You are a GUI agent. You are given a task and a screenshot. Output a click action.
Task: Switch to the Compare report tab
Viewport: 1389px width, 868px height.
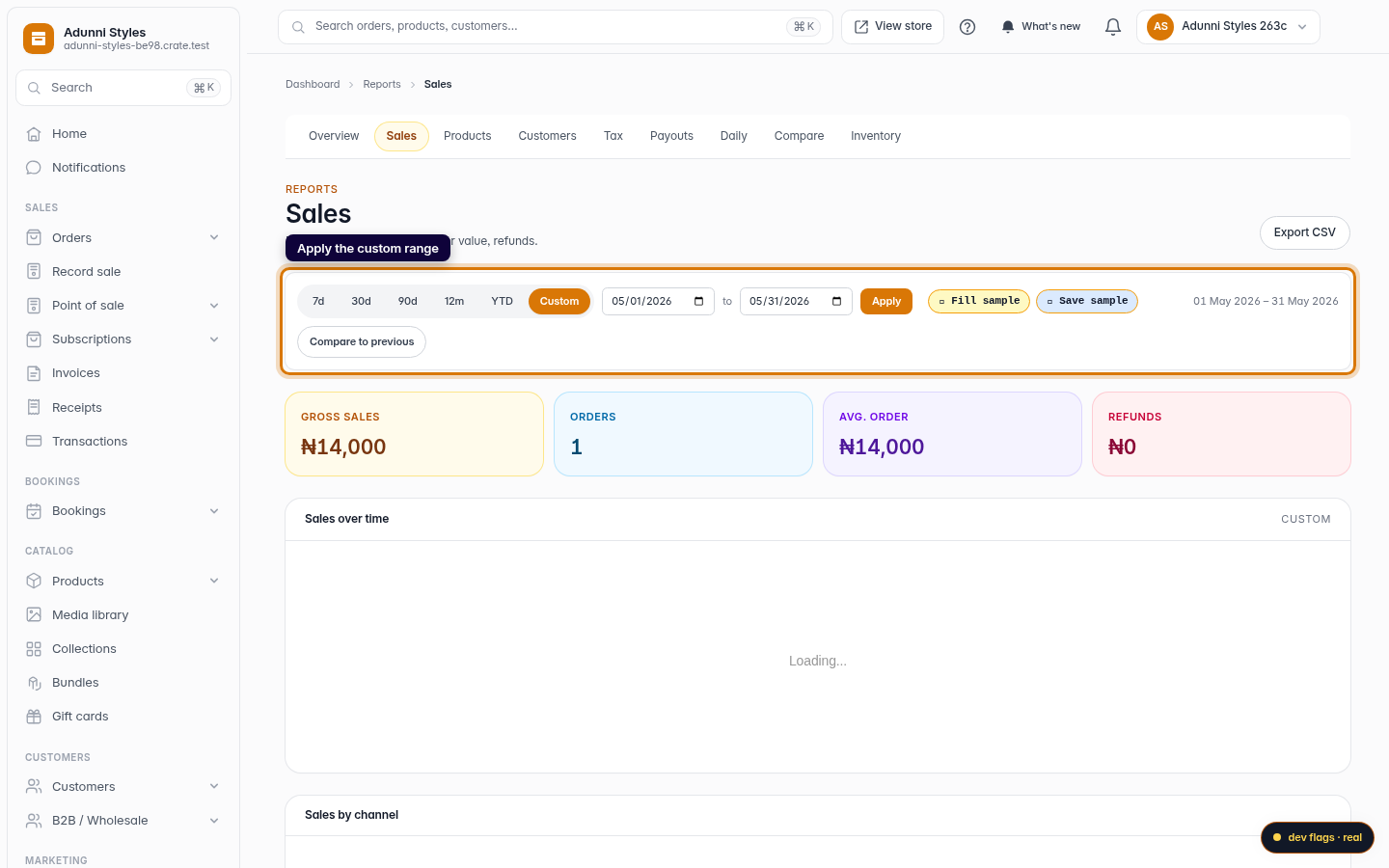[799, 136]
